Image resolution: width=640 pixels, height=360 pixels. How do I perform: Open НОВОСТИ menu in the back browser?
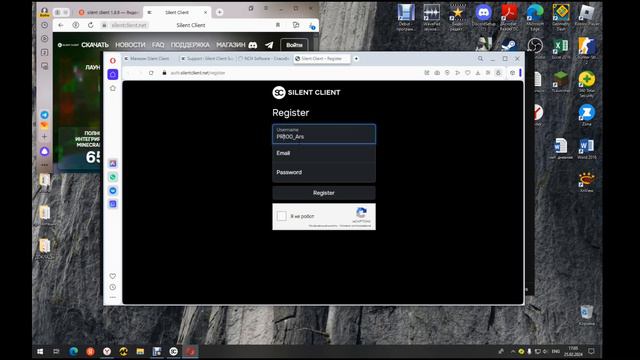click(x=130, y=45)
